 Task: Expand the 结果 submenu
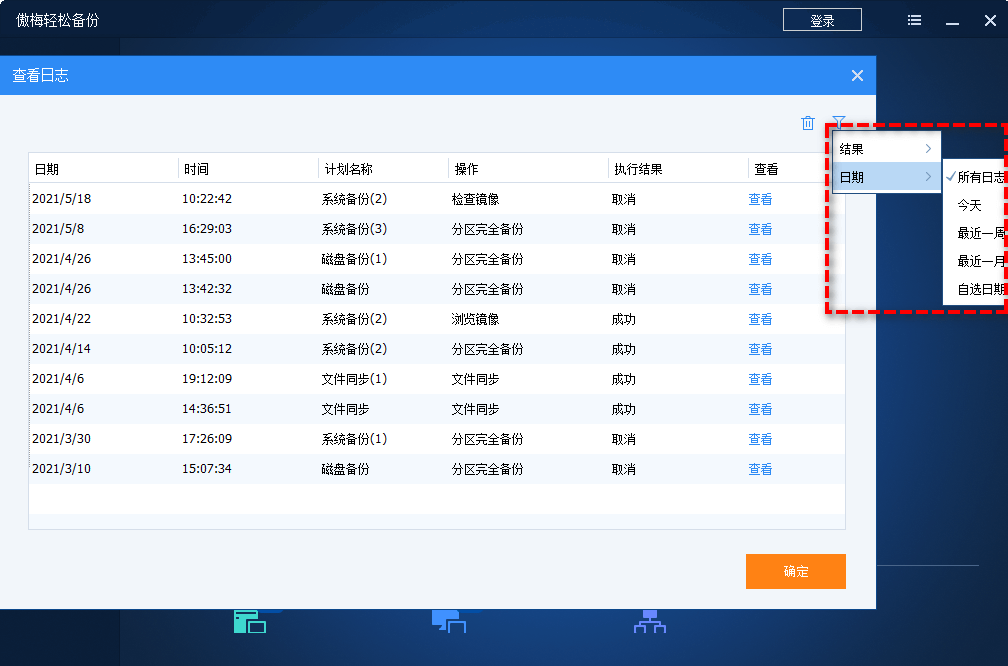coord(886,149)
